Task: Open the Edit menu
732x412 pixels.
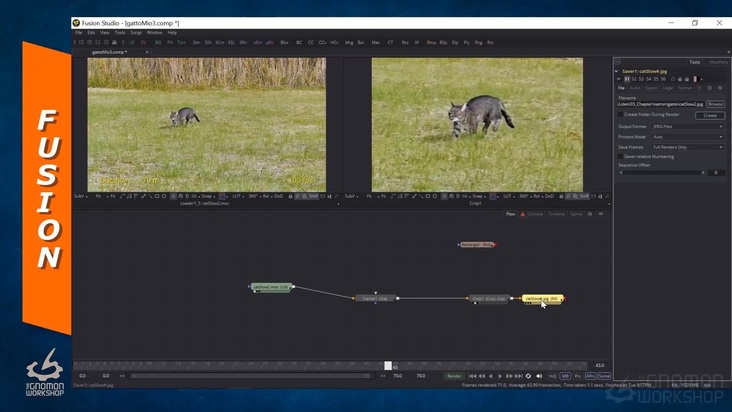Action: (91, 33)
